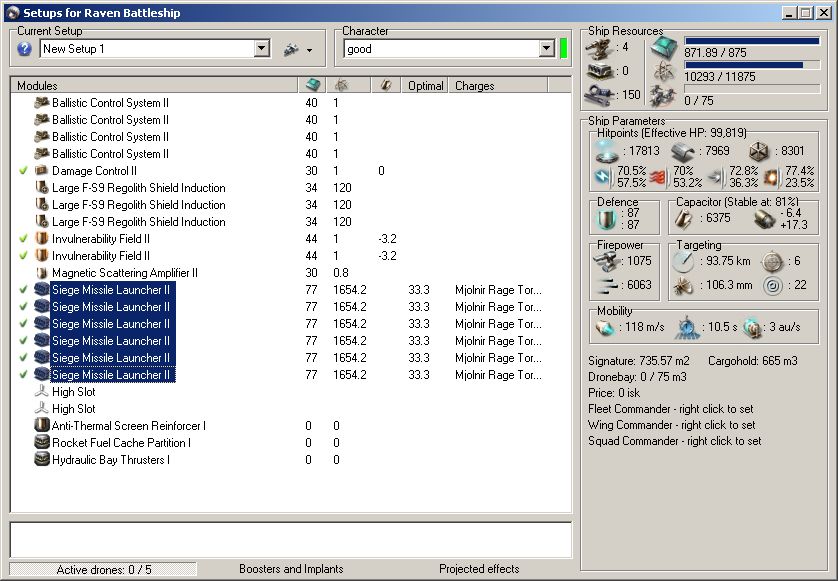Click the shield hitpoints icon

click(x=606, y=151)
